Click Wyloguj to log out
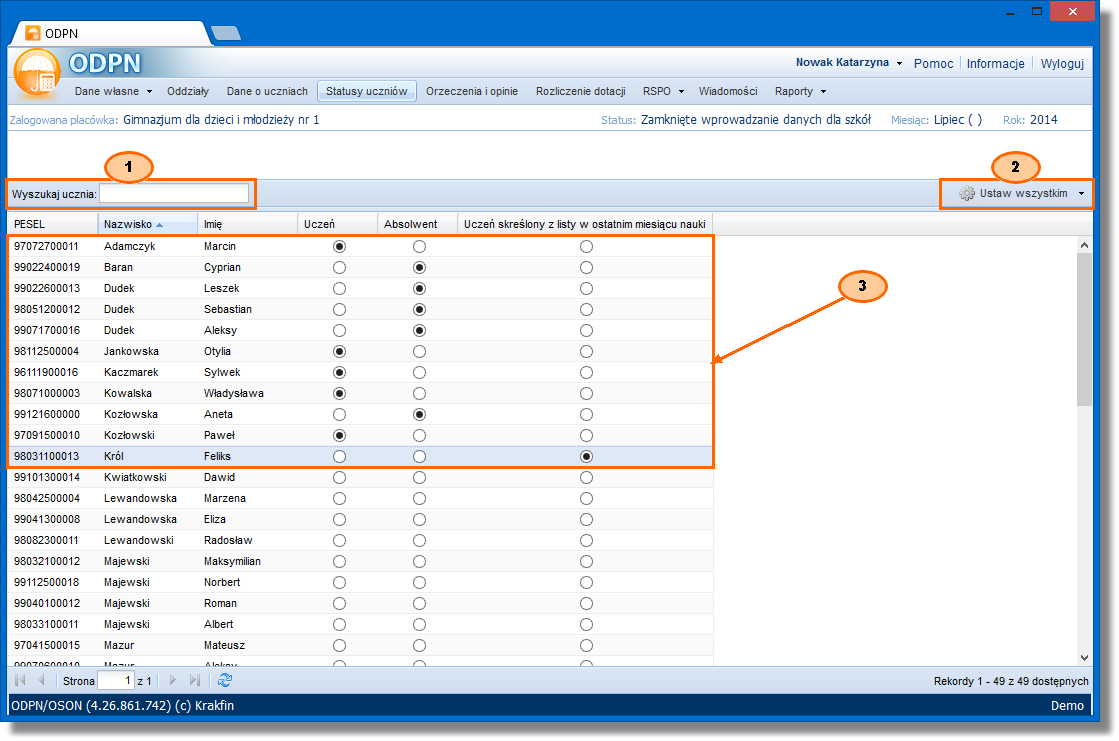This screenshot has width=1119, height=741. (1062, 64)
